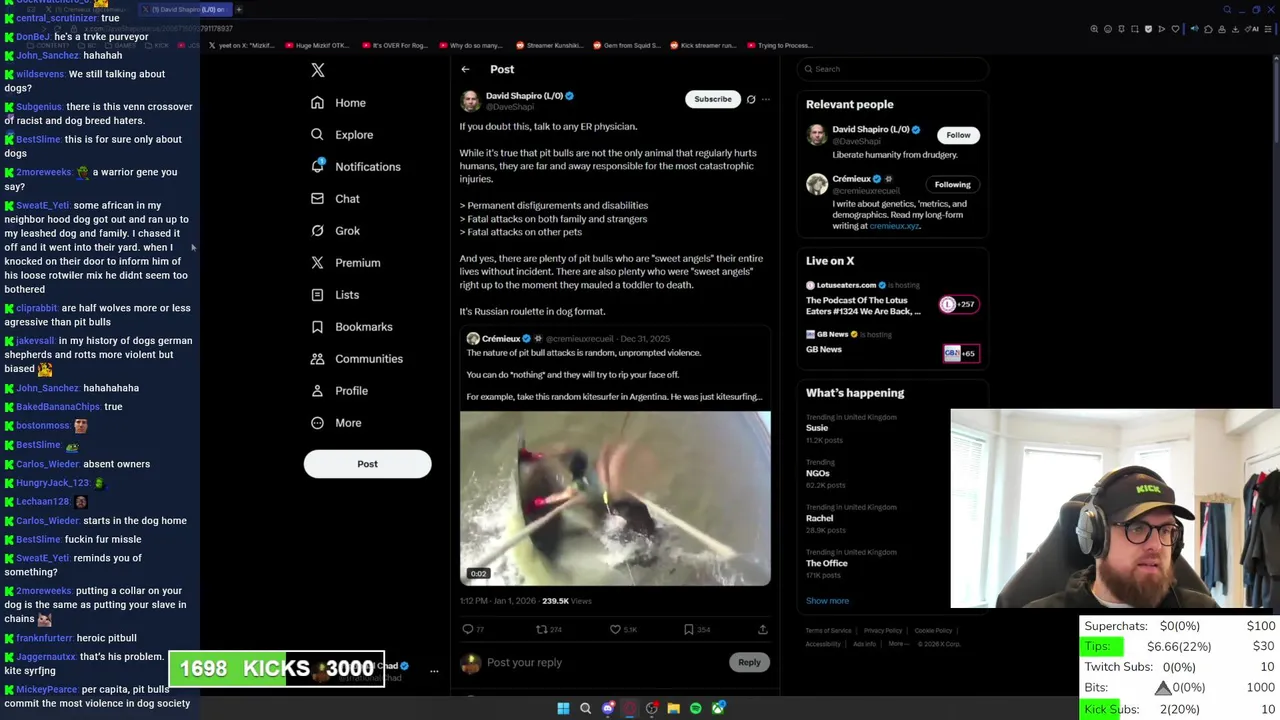Open the Terms of Service footer link
Viewport: 1280px width, 720px height.
[829, 631]
